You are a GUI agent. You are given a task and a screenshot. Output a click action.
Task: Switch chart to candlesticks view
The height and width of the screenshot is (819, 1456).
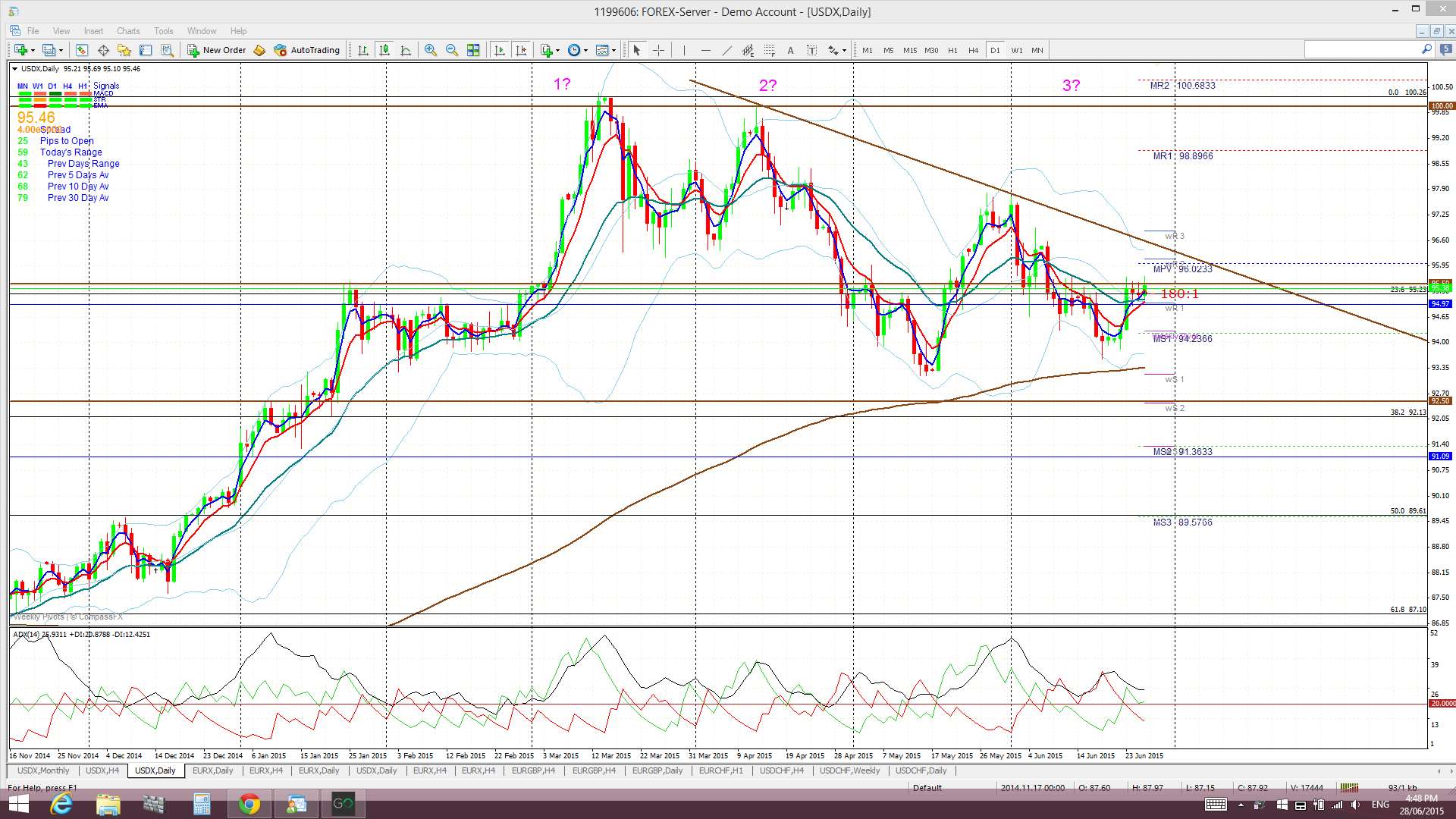pyautogui.click(x=384, y=50)
